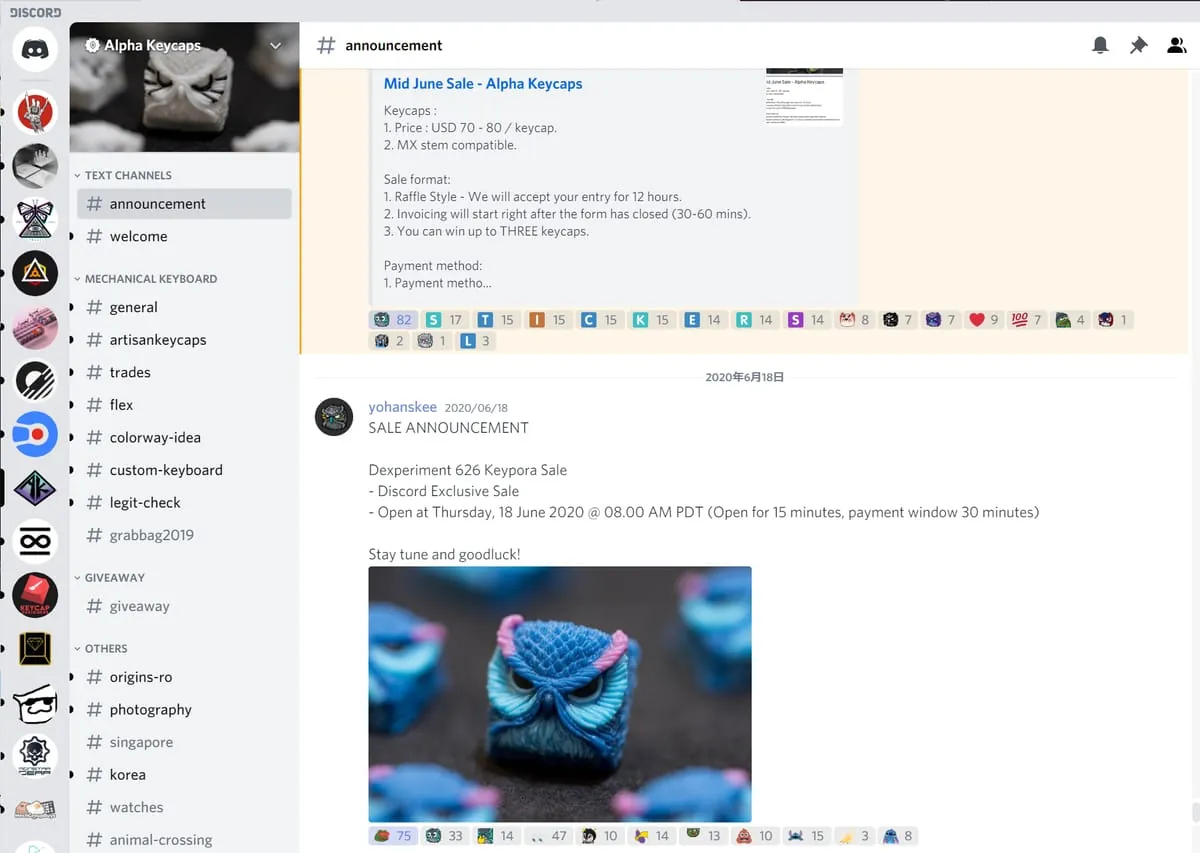Open the MONSTAR gear logo server
The width and height of the screenshot is (1200, 853).
(x=35, y=757)
